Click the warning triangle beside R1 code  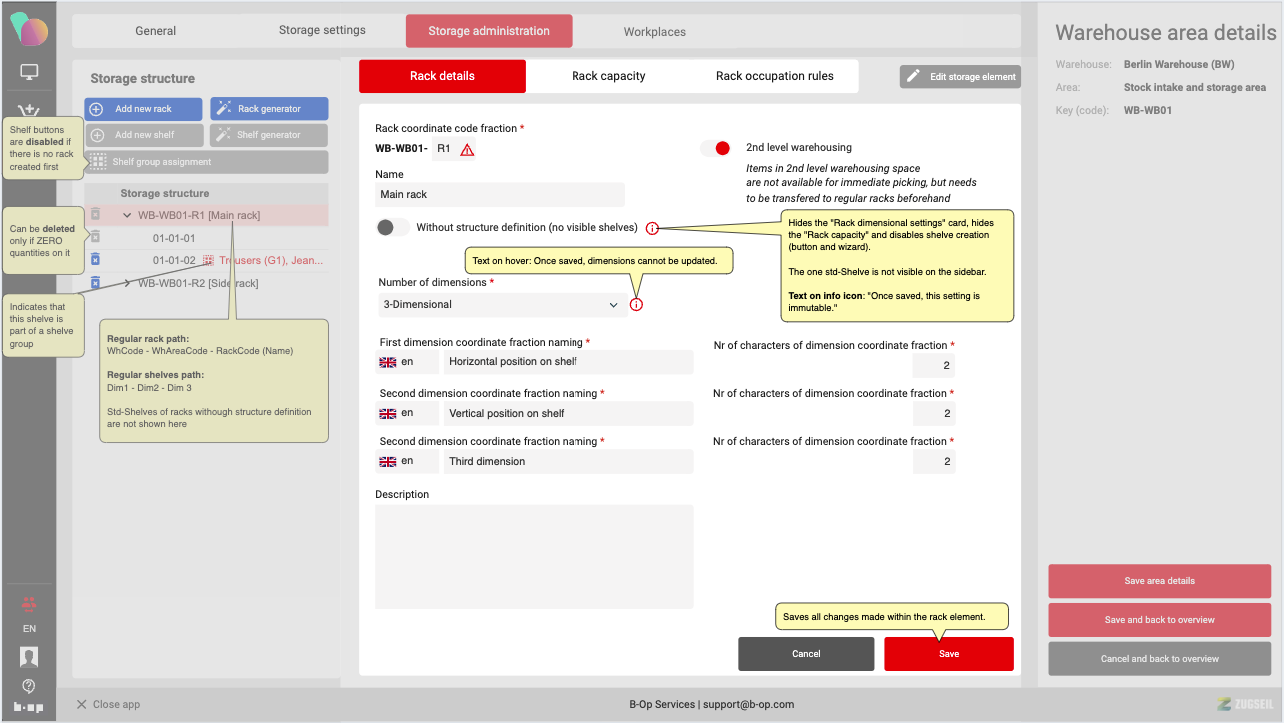coord(467,150)
